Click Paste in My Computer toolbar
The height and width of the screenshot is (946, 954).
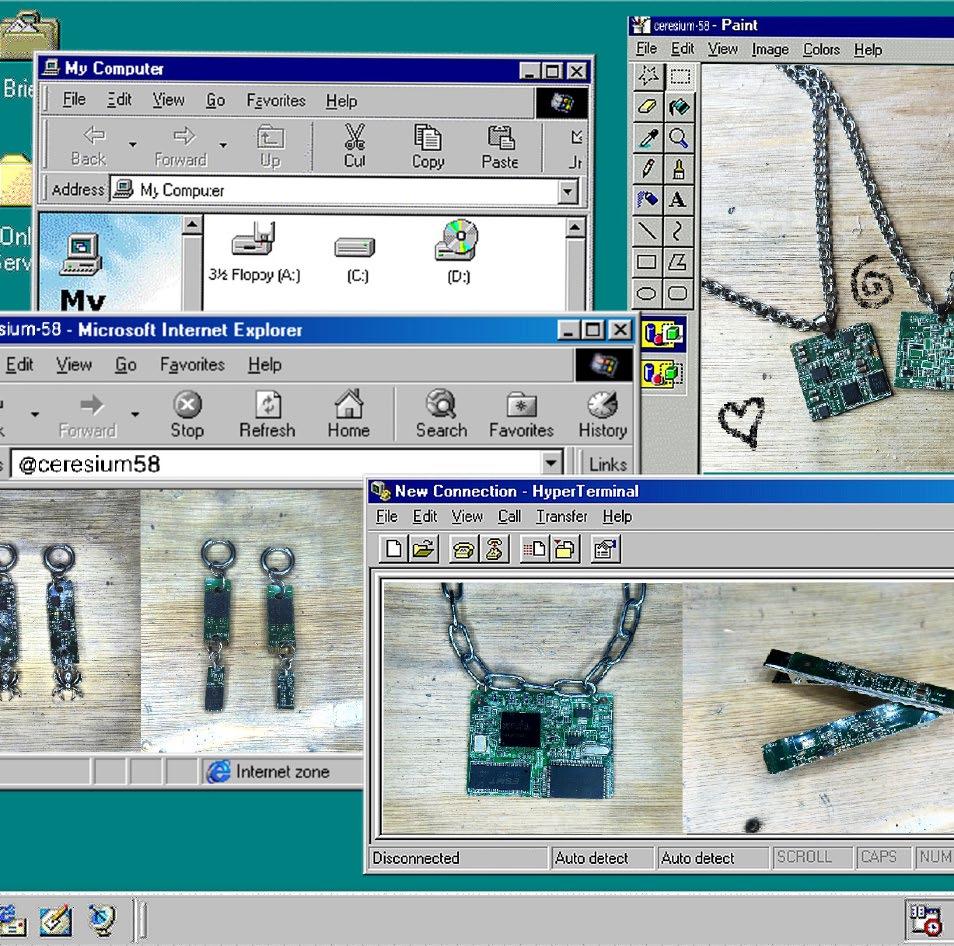coord(500,145)
